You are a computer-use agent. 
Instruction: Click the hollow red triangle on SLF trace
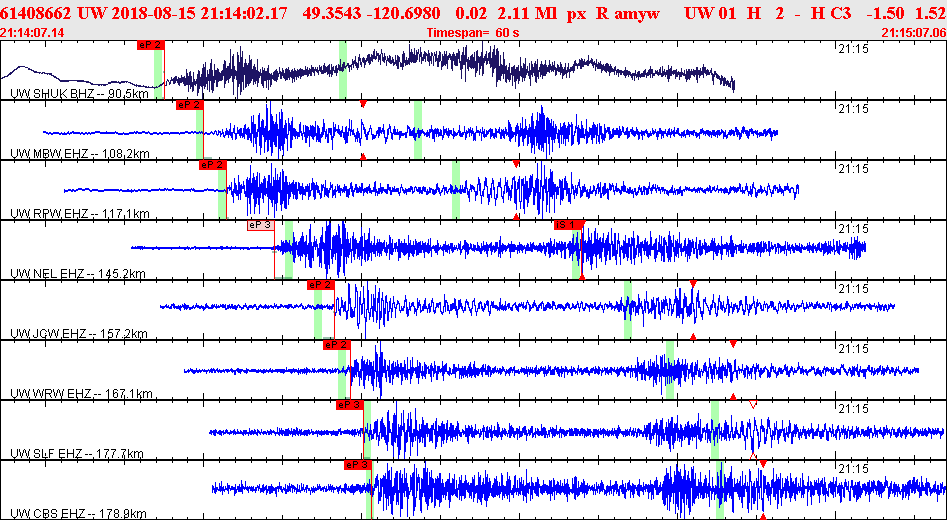pyautogui.click(x=753, y=405)
